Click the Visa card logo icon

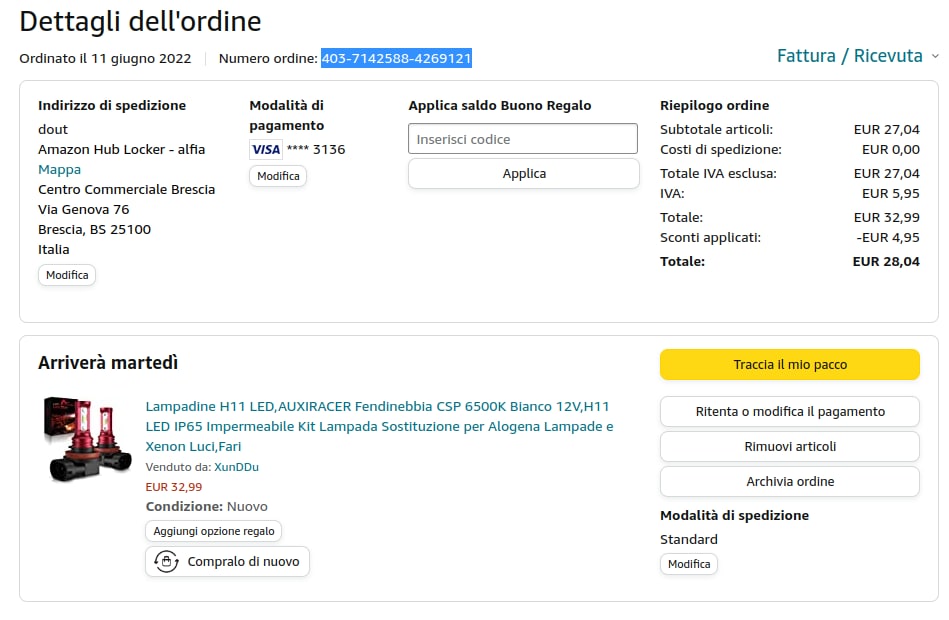(266, 150)
